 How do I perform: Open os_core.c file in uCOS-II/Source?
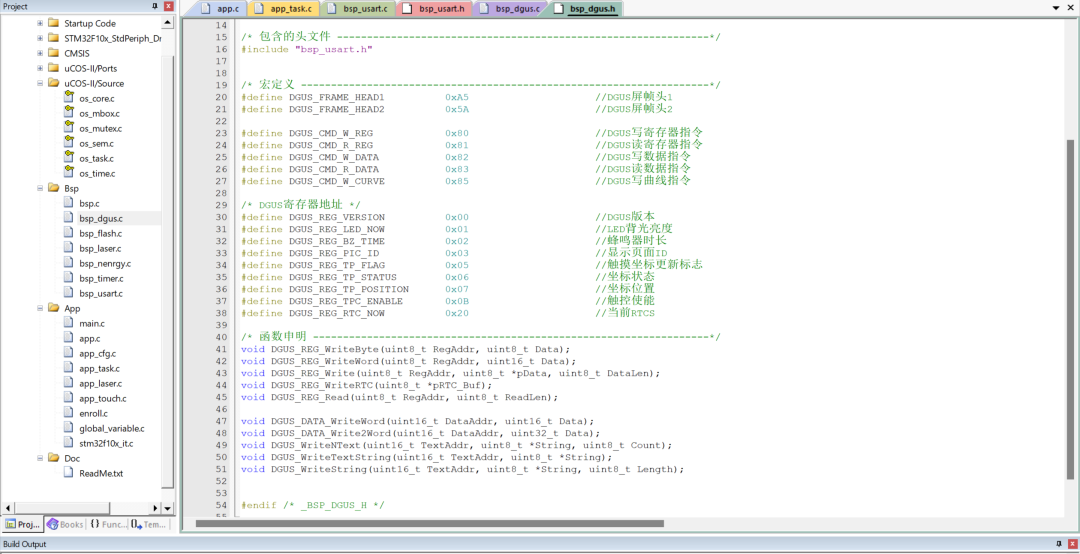[x=96, y=98]
